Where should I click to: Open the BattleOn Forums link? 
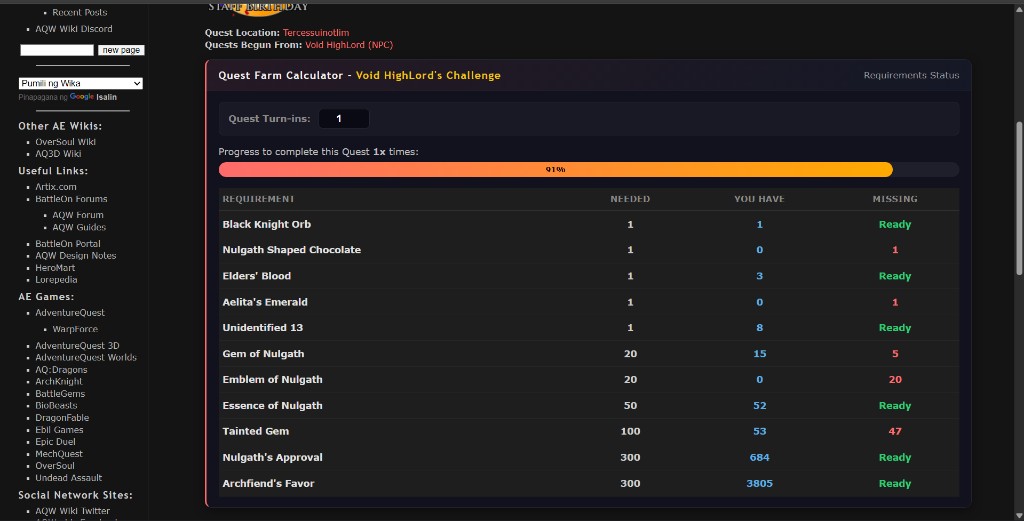coord(71,199)
